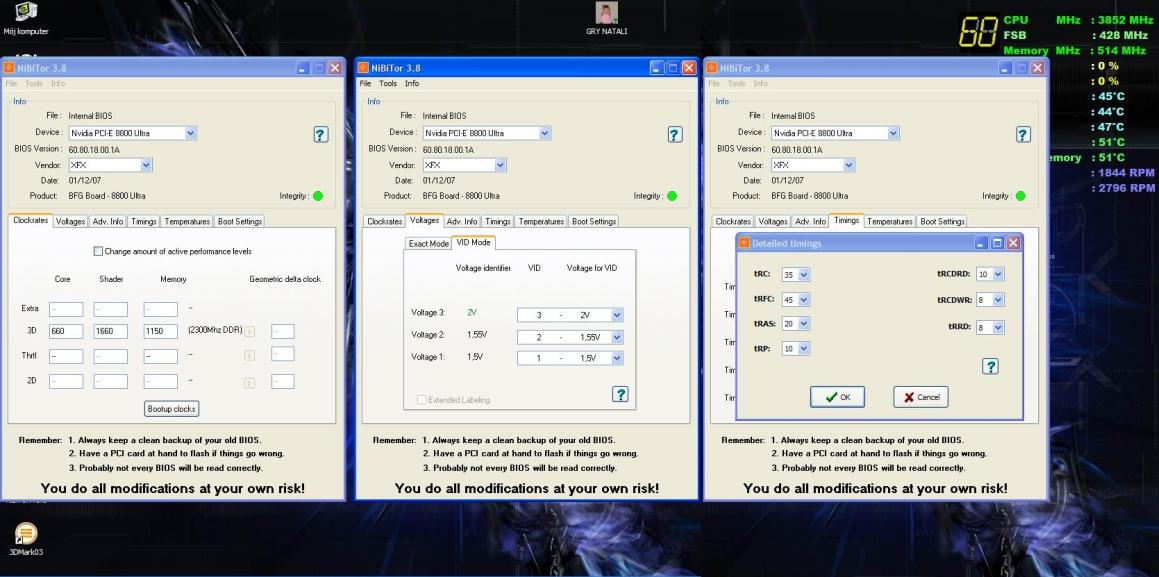Click the NiBiTor title bar icon of middle window

[363, 68]
